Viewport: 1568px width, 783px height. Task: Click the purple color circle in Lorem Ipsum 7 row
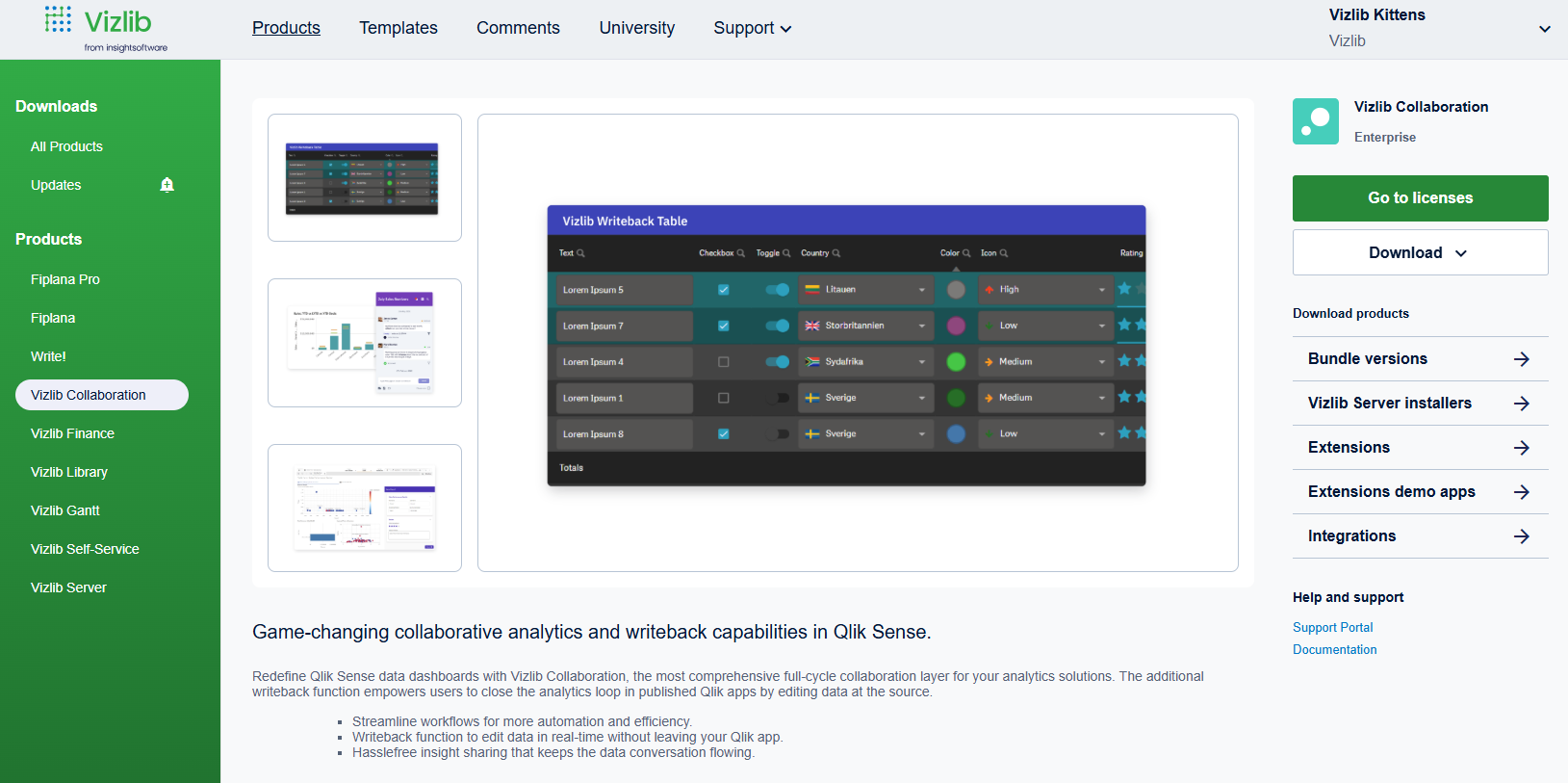(956, 326)
